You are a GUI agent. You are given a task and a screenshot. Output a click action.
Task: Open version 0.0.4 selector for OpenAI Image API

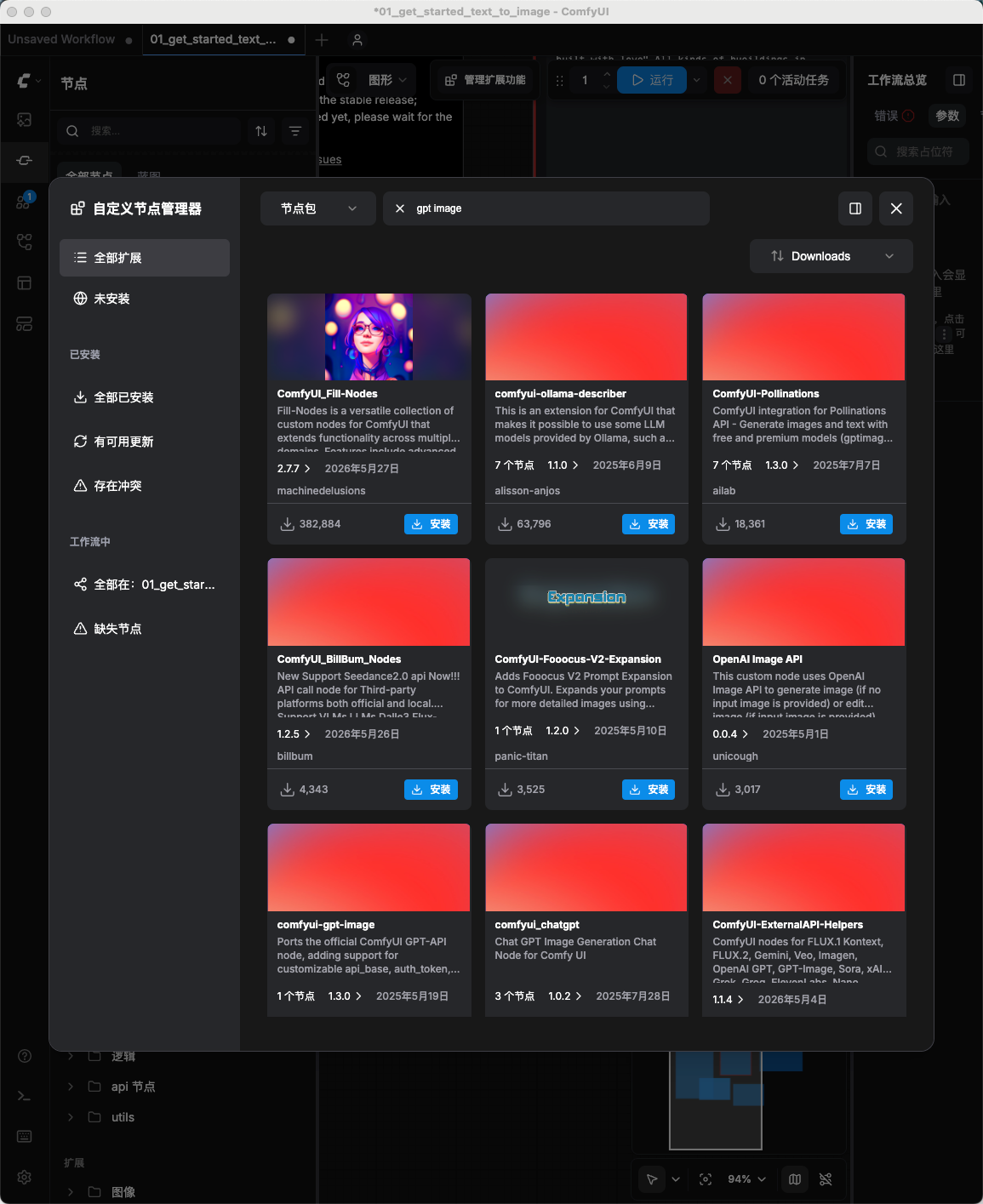point(730,734)
